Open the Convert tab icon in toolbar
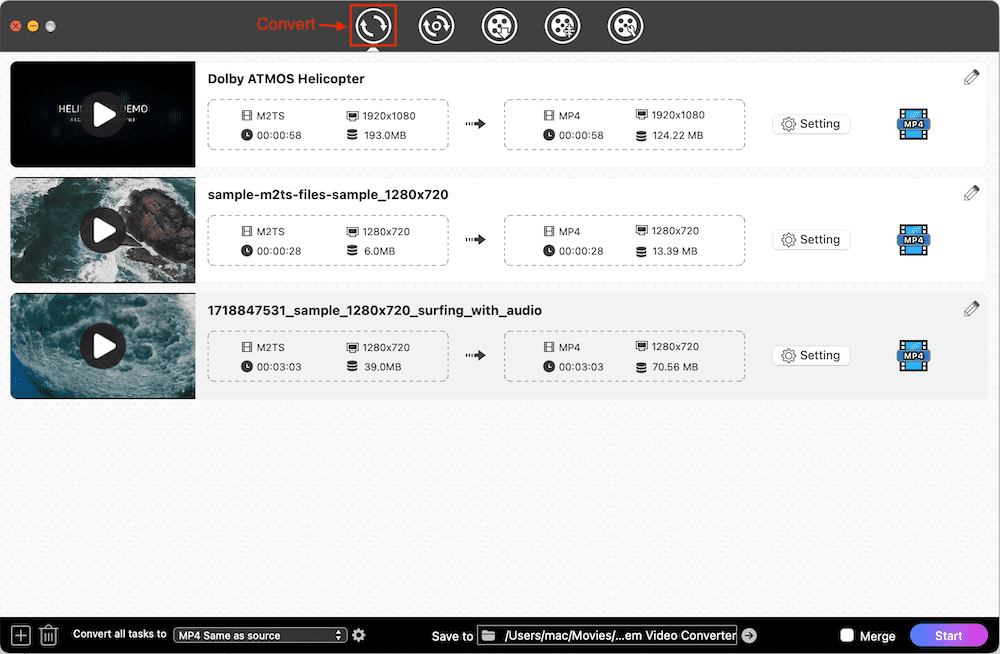The image size is (1000, 654). (x=373, y=26)
